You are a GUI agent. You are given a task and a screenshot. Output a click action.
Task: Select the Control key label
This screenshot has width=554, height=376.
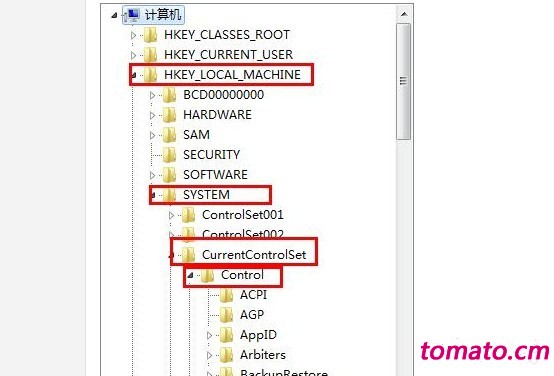[242, 275]
